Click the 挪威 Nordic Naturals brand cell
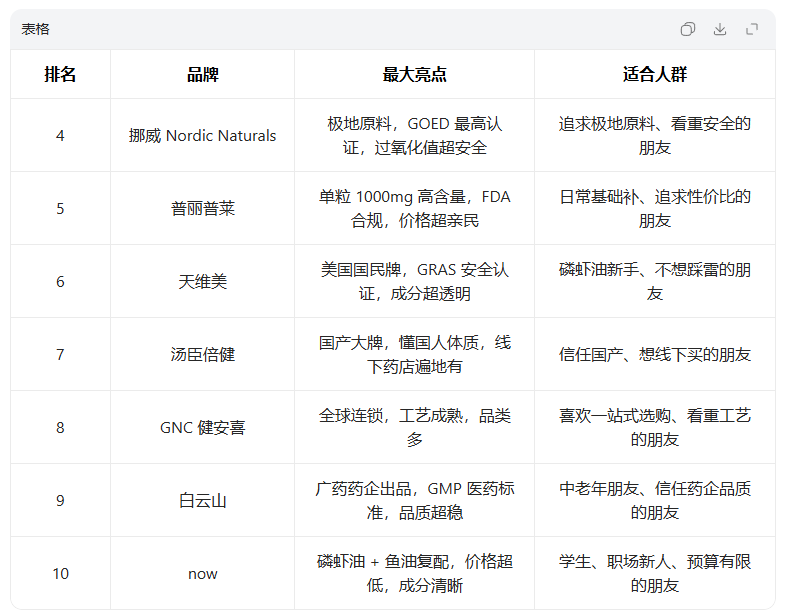 (x=202, y=136)
